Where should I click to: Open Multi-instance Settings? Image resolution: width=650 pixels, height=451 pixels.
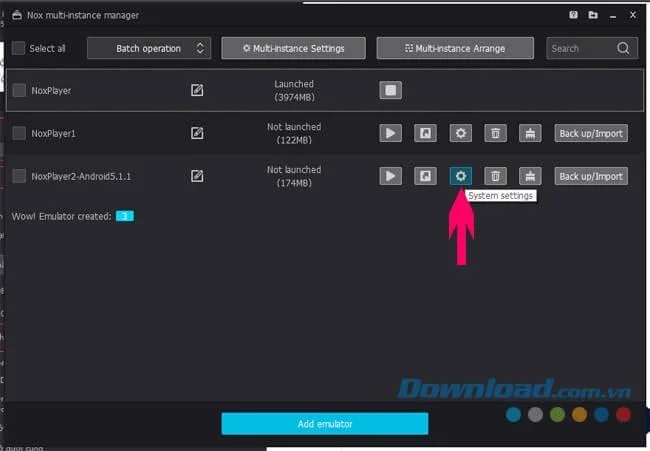pyautogui.click(x=293, y=48)
